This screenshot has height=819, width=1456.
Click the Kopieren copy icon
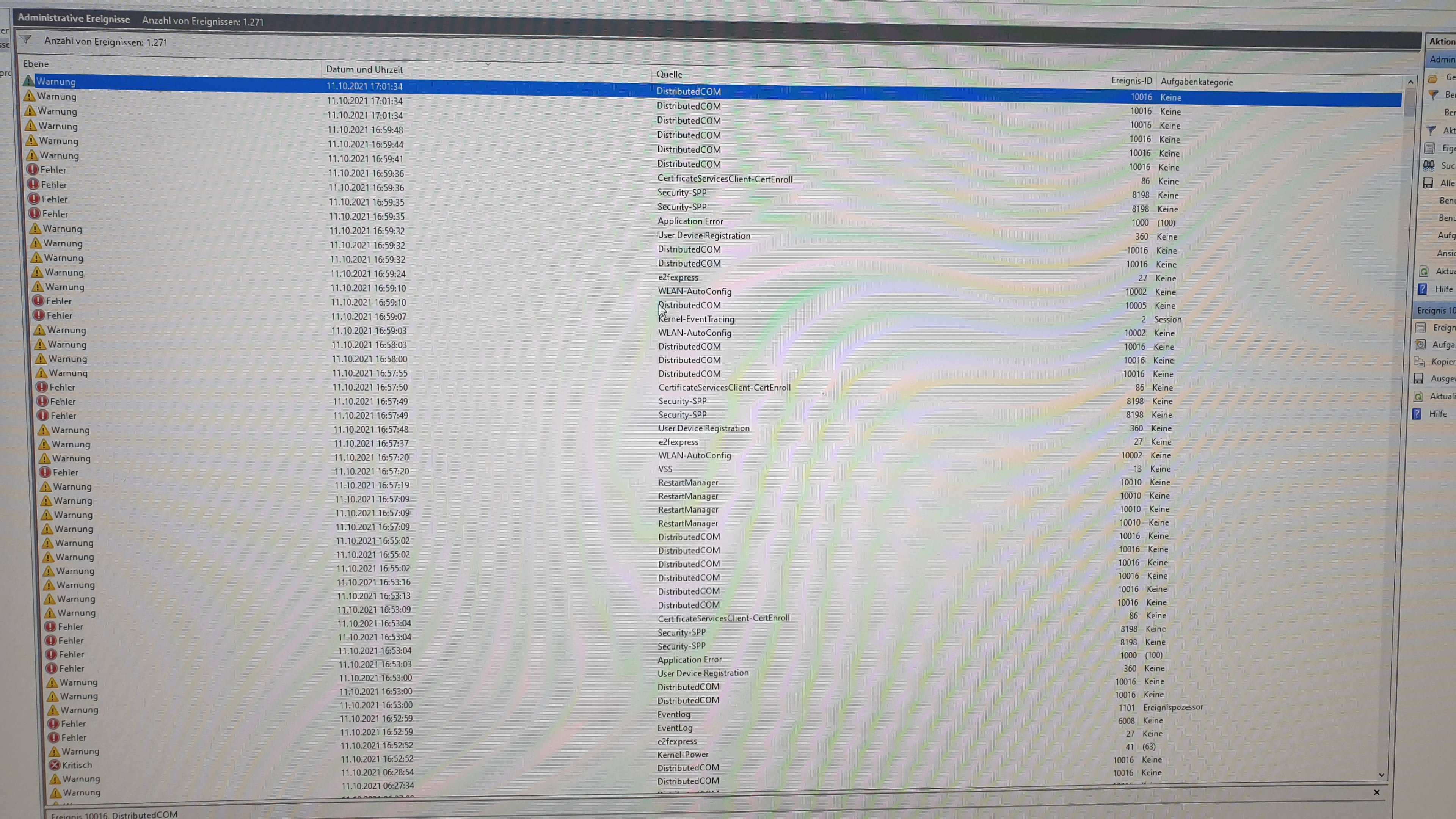[1419, 362]
